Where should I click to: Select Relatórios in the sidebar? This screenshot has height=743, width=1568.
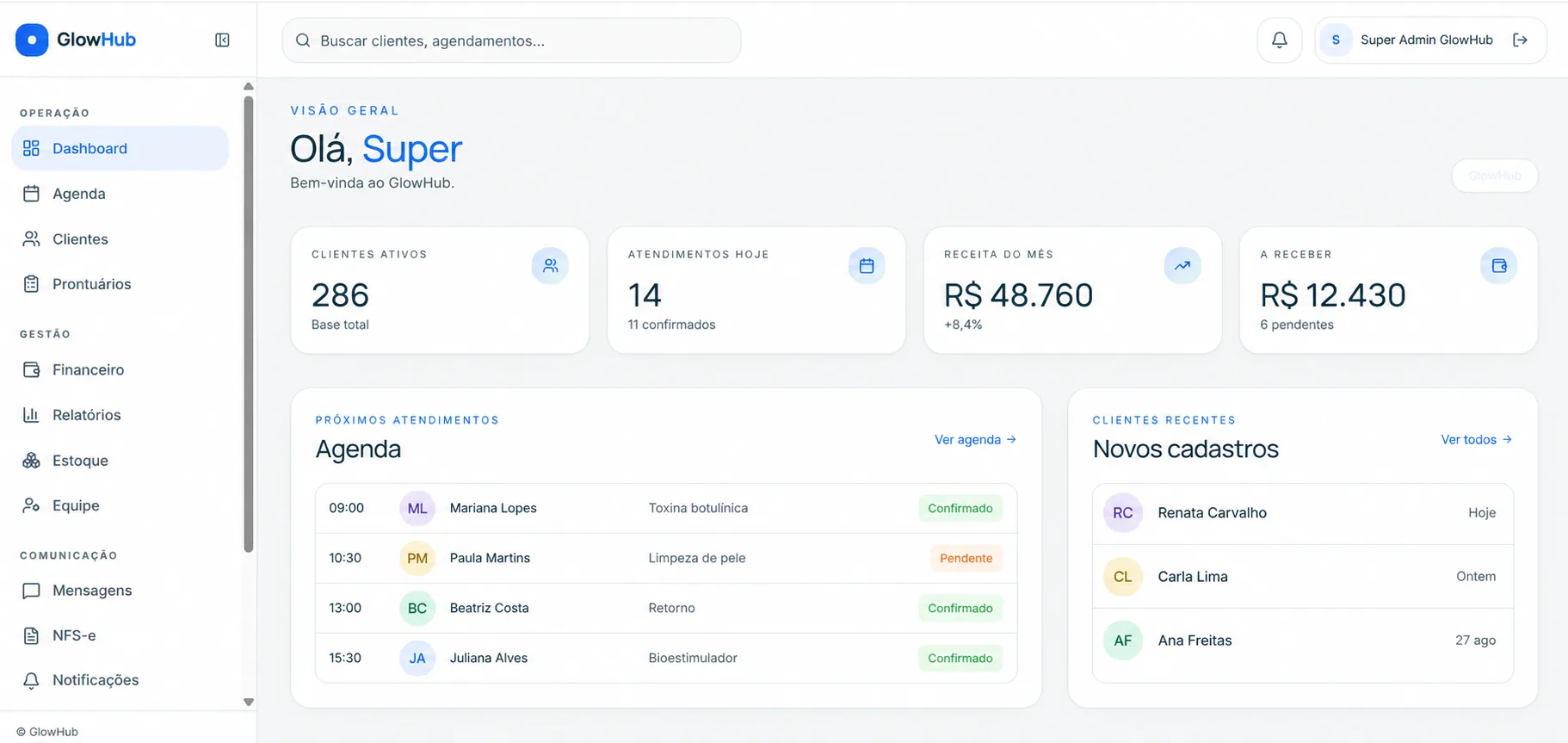pyautogui.click(x=120, y=415)
